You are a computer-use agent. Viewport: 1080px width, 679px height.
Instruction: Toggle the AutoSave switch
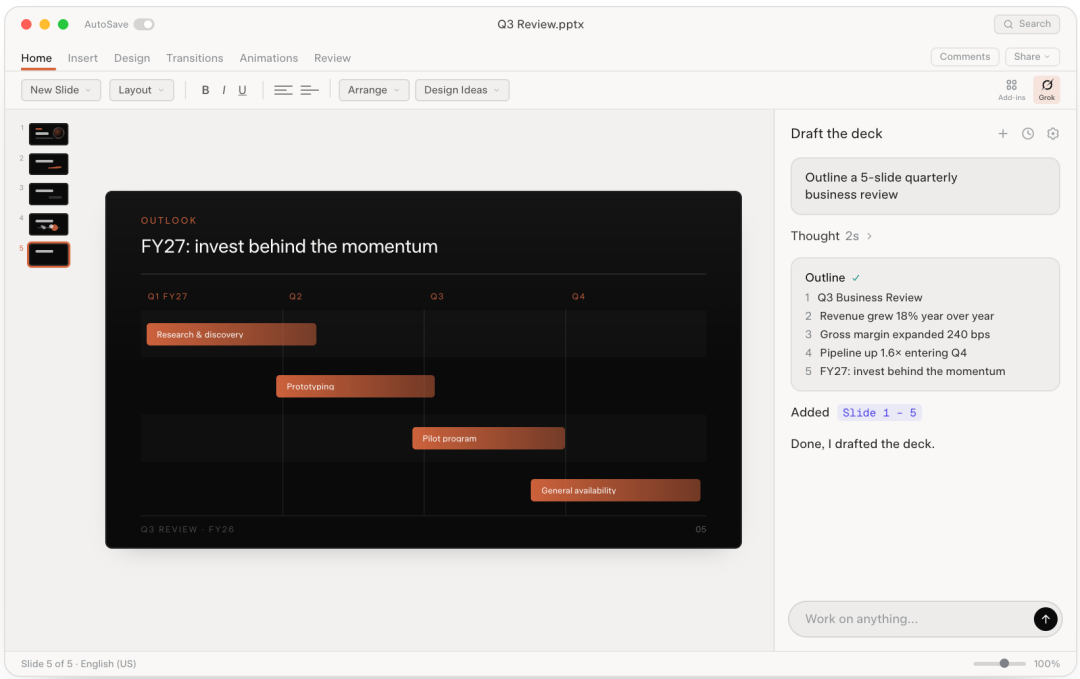click(144, 24)
